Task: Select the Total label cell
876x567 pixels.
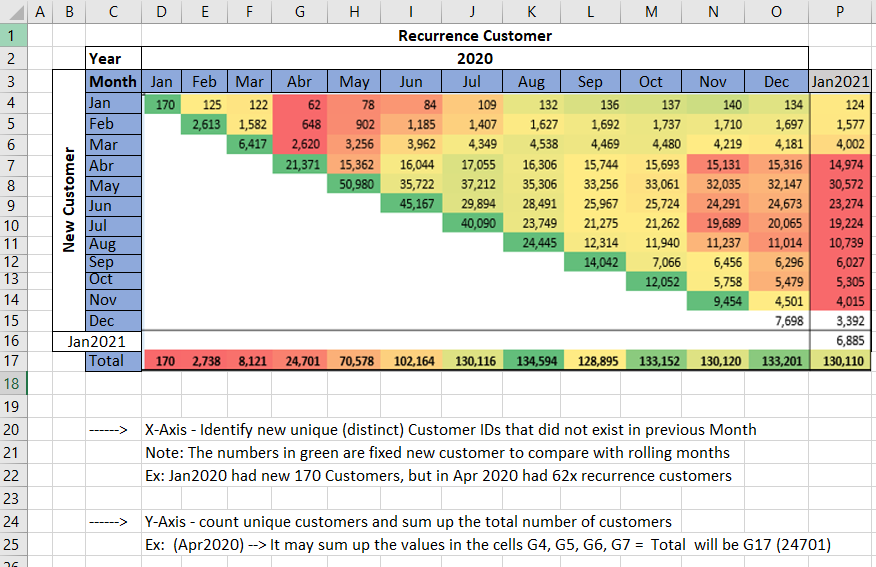Action: click(x=113, y=360)
